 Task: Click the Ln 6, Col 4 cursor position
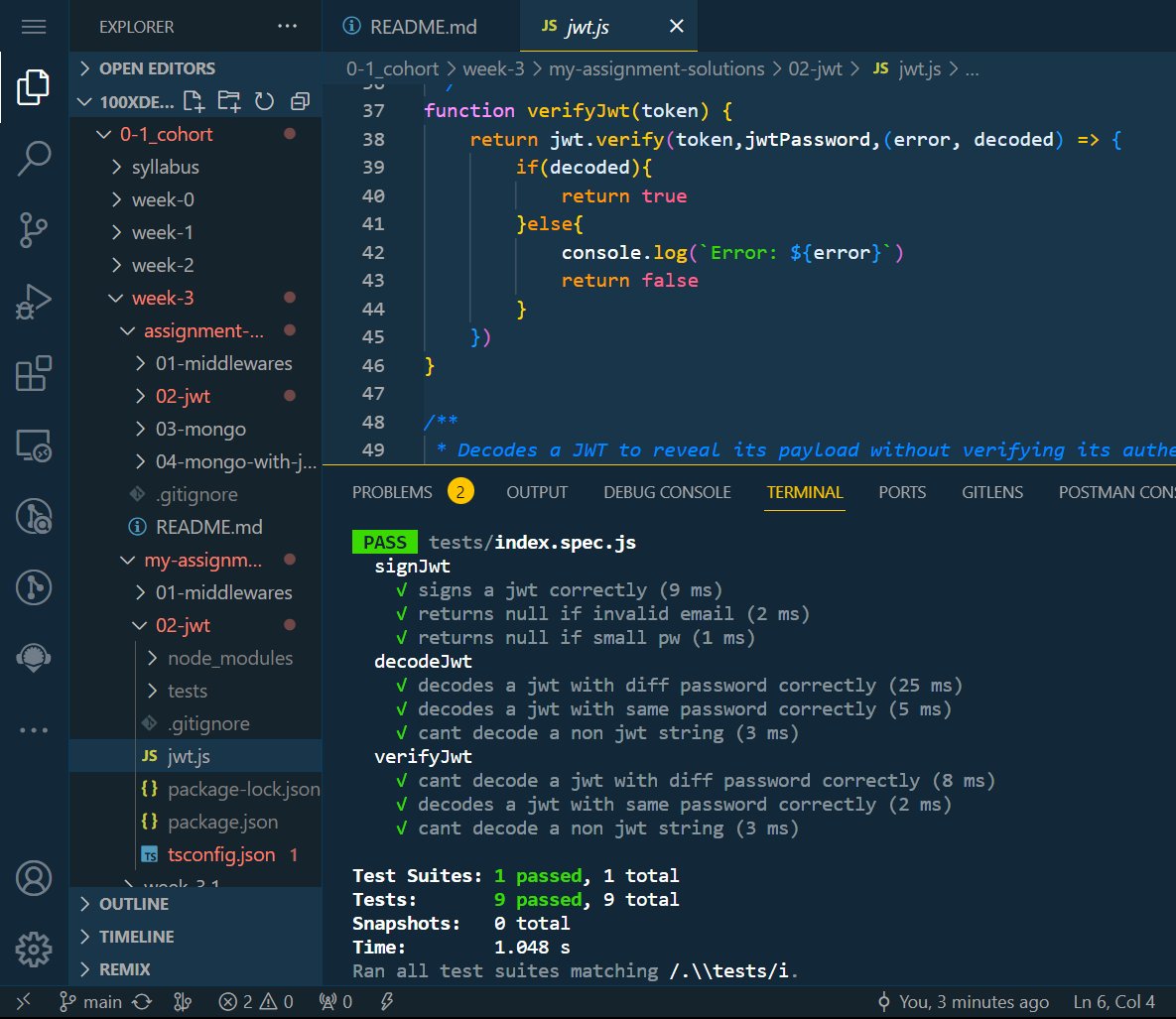(1113, 1002)
